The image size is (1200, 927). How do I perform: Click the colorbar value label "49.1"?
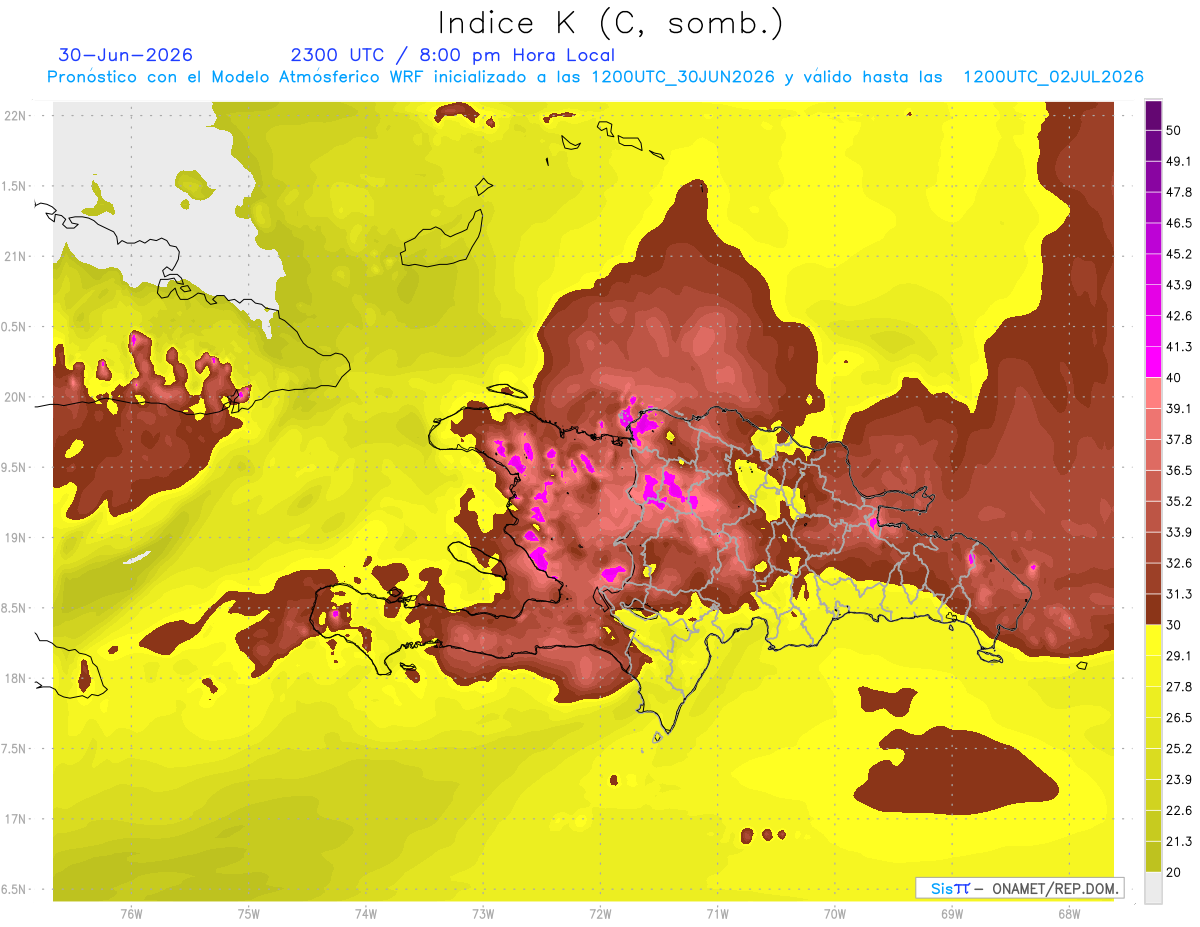(x=1179, y=161)
